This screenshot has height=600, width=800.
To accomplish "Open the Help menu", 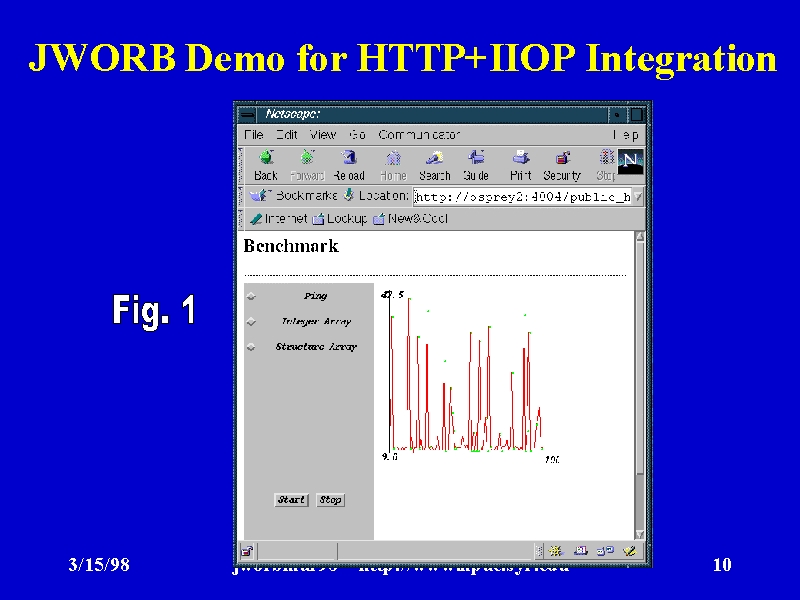I will pos(626,135).
